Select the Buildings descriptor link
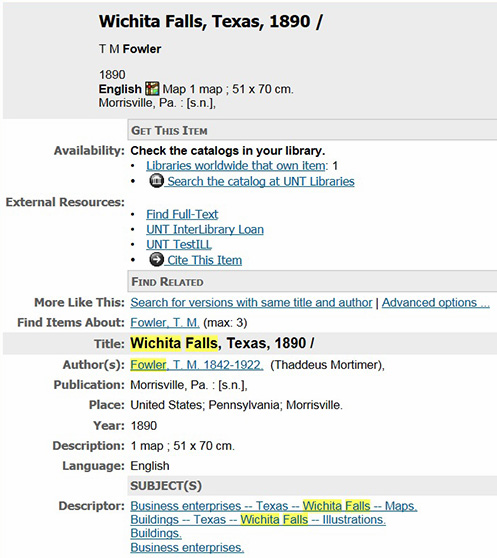 [x=156, y=533]
